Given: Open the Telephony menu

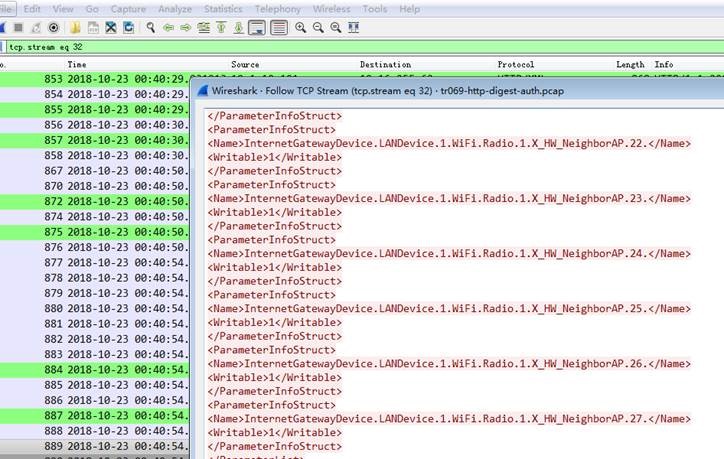Looking at the screenshot, I should [277, 8].
